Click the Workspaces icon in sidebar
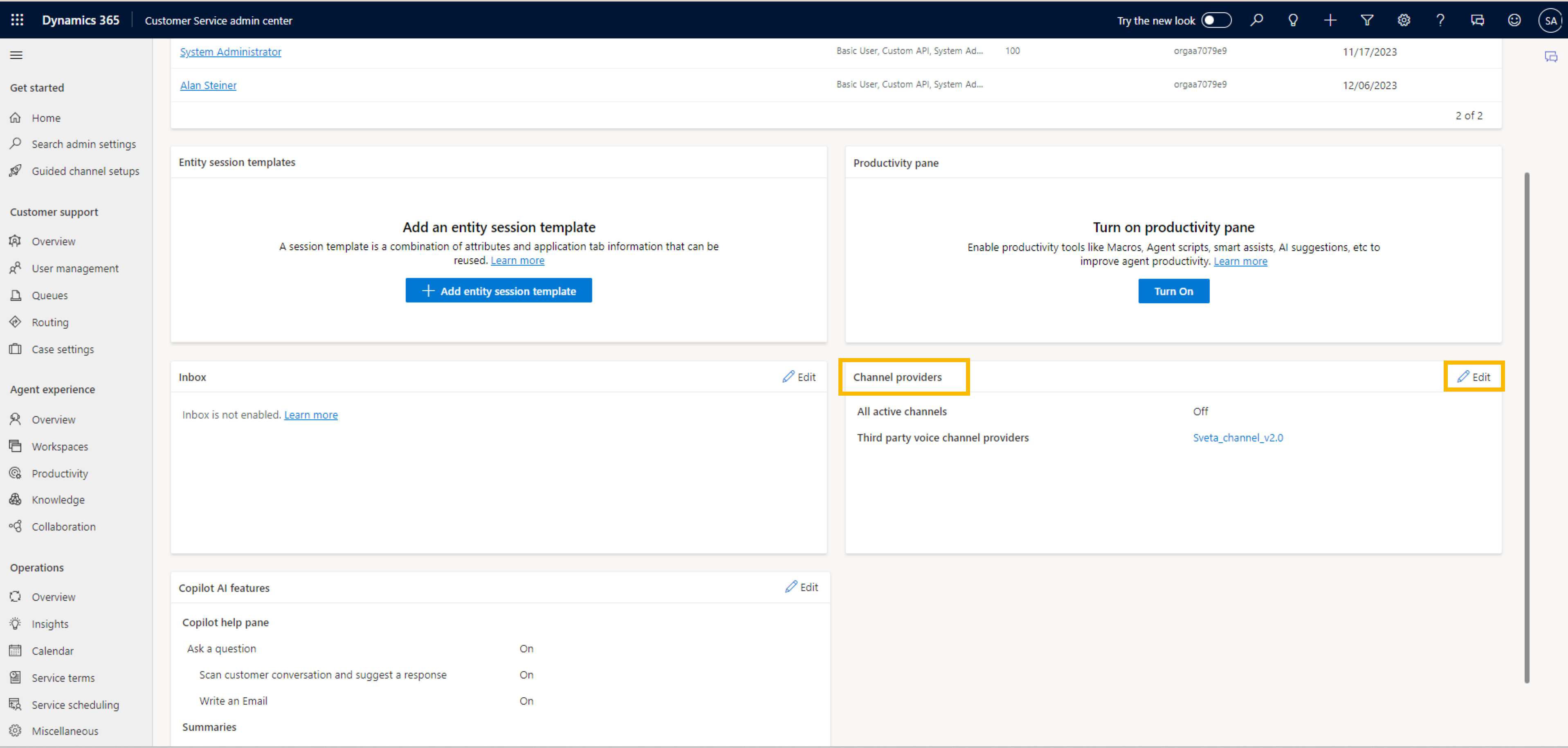This screenshot has width=1568, height=748. [x=16, y=446]
